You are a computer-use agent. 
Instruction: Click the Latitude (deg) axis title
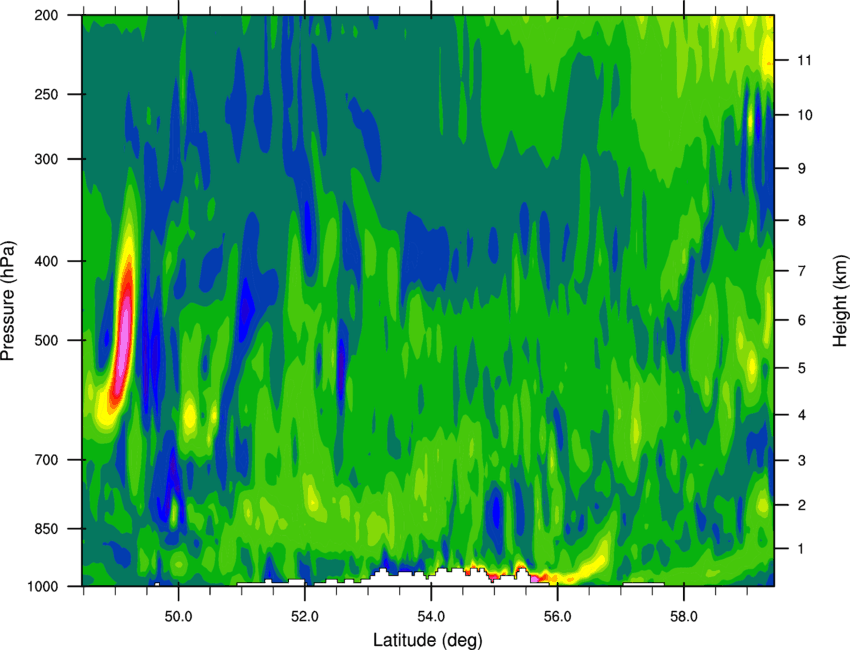(x=428, y=640)
